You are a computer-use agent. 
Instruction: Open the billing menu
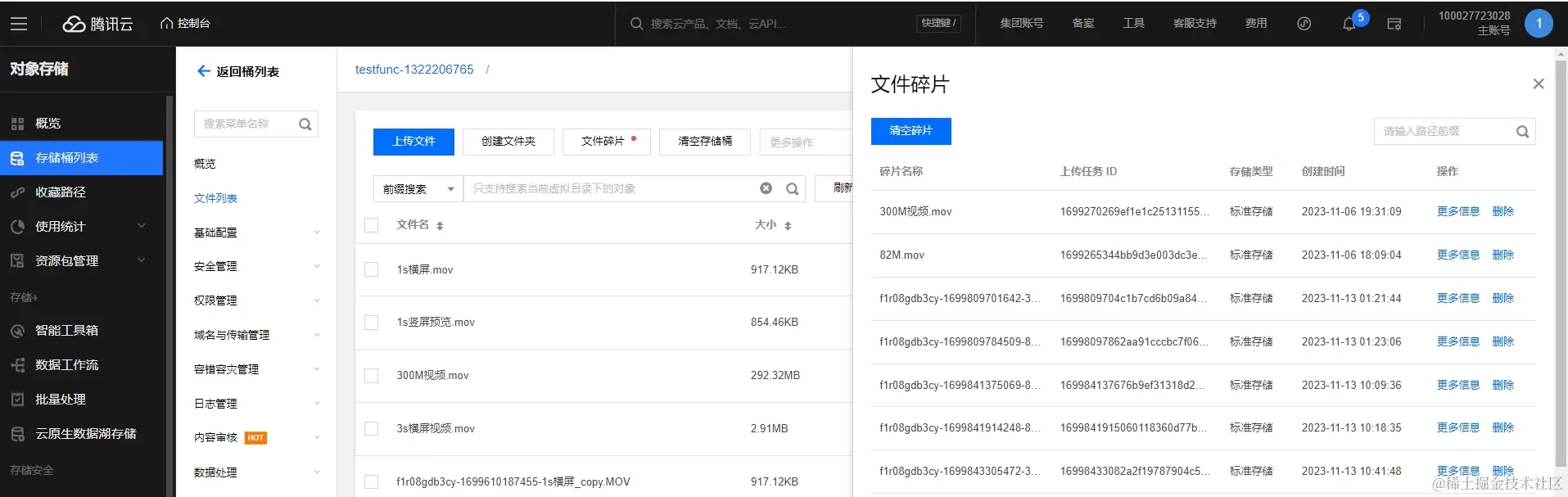[x=1256, y=24]
